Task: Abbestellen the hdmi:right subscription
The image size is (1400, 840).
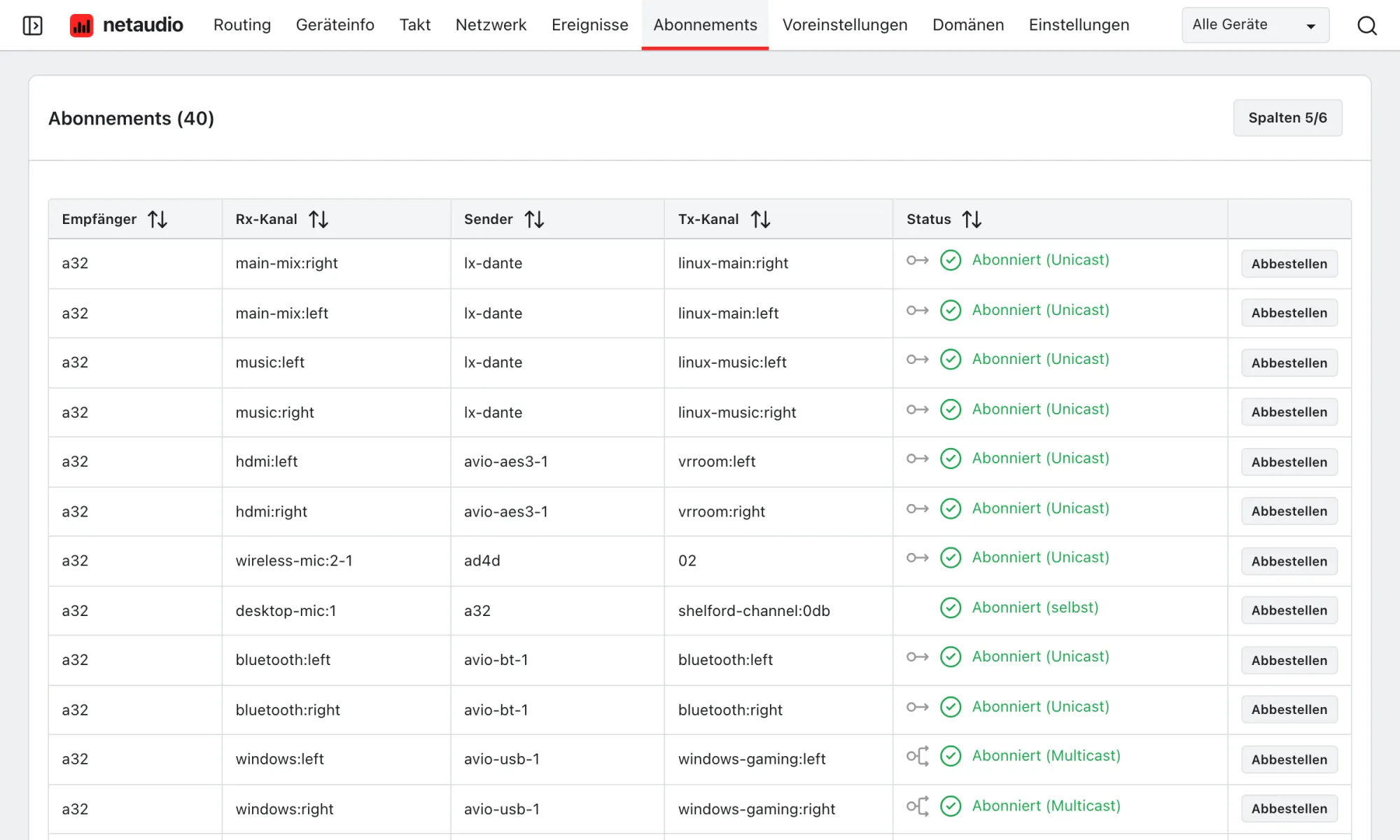Action: point(1289,512)
